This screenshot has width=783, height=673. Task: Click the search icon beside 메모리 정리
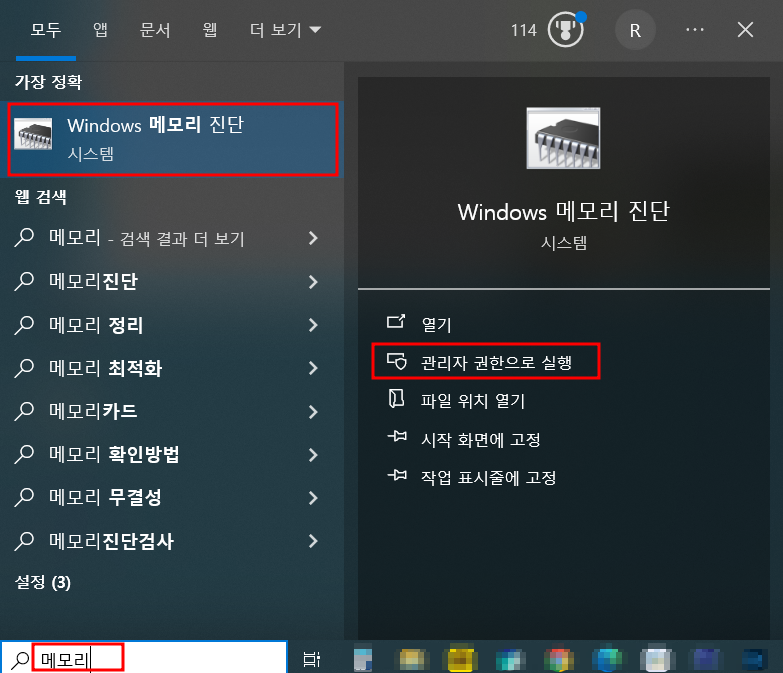pos(24,325)
